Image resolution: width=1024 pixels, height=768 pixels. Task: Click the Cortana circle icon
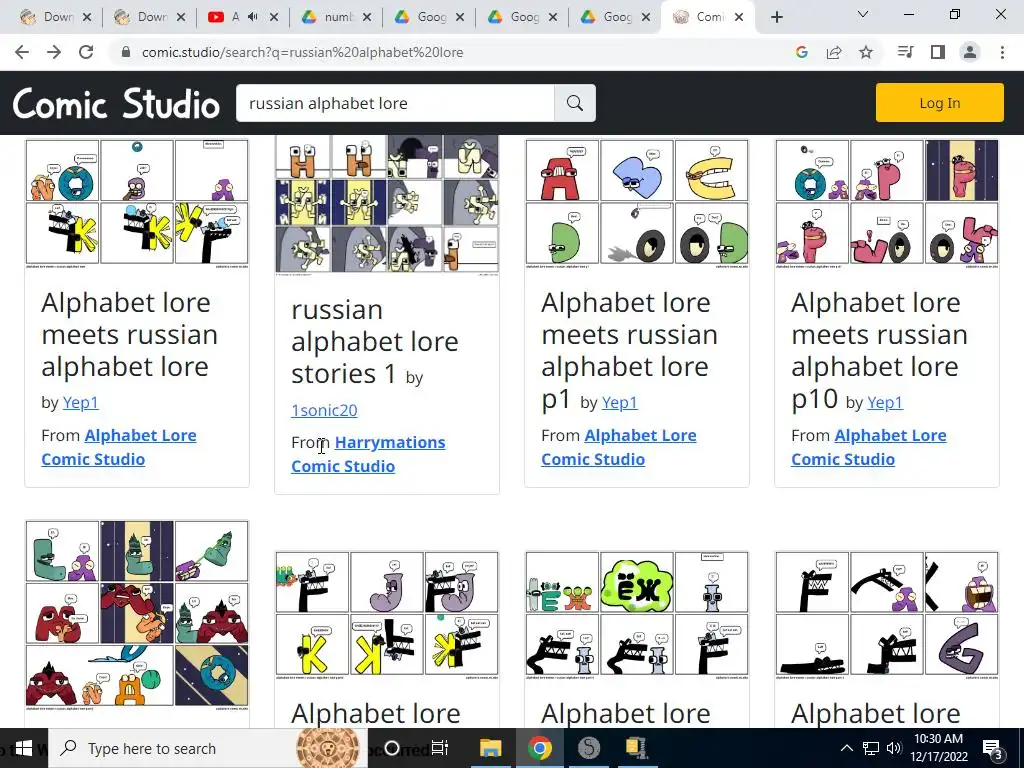coord(392,748)
